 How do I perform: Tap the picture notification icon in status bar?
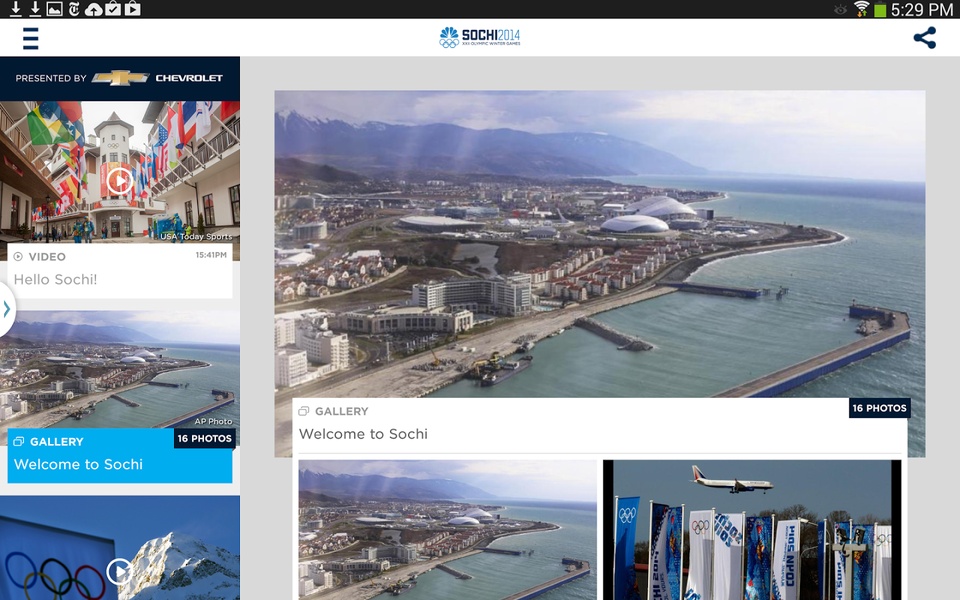click(x=54, y=9)
